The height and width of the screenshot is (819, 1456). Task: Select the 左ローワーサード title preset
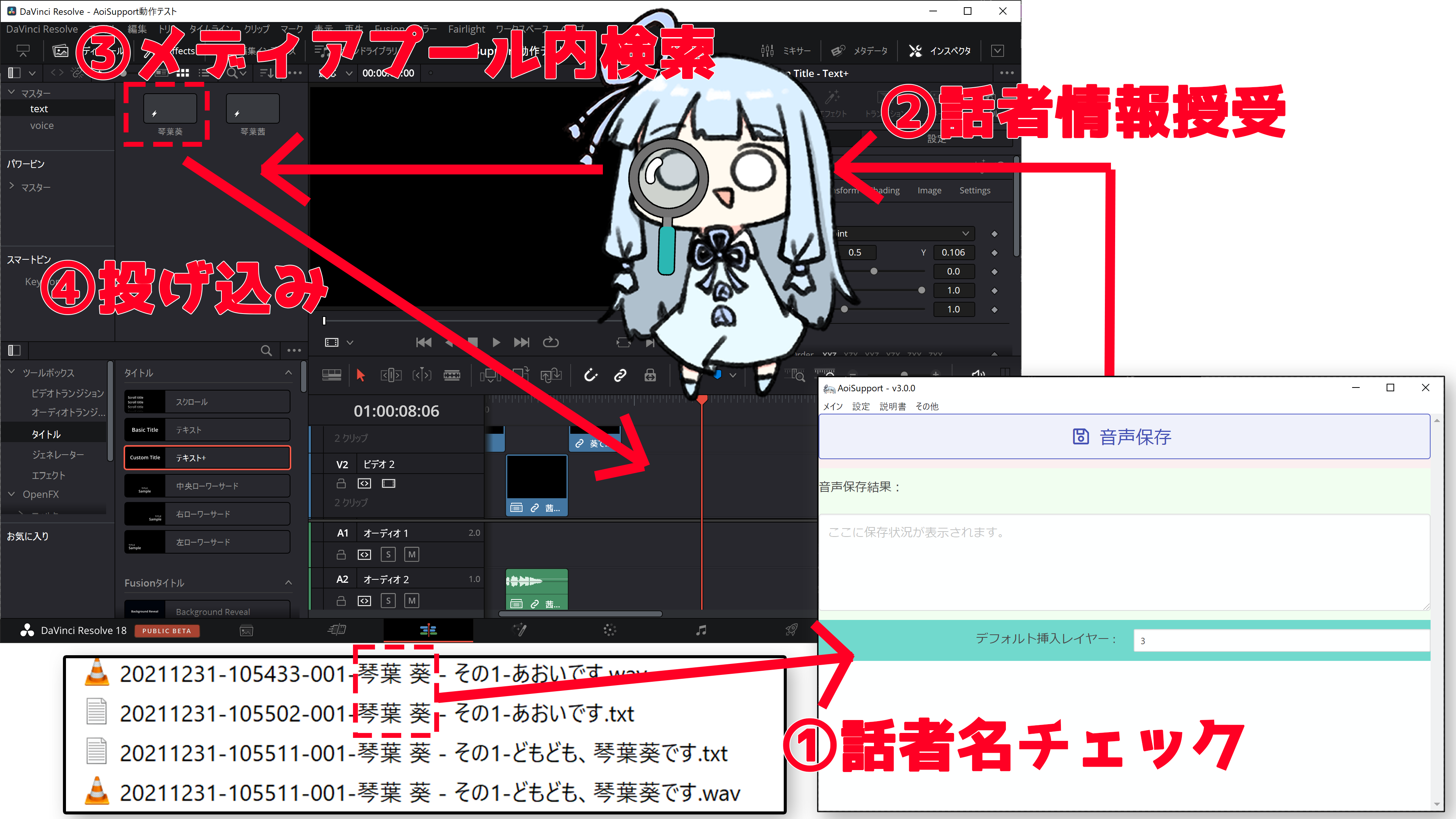pyautogui.click(x=207, y=542)
